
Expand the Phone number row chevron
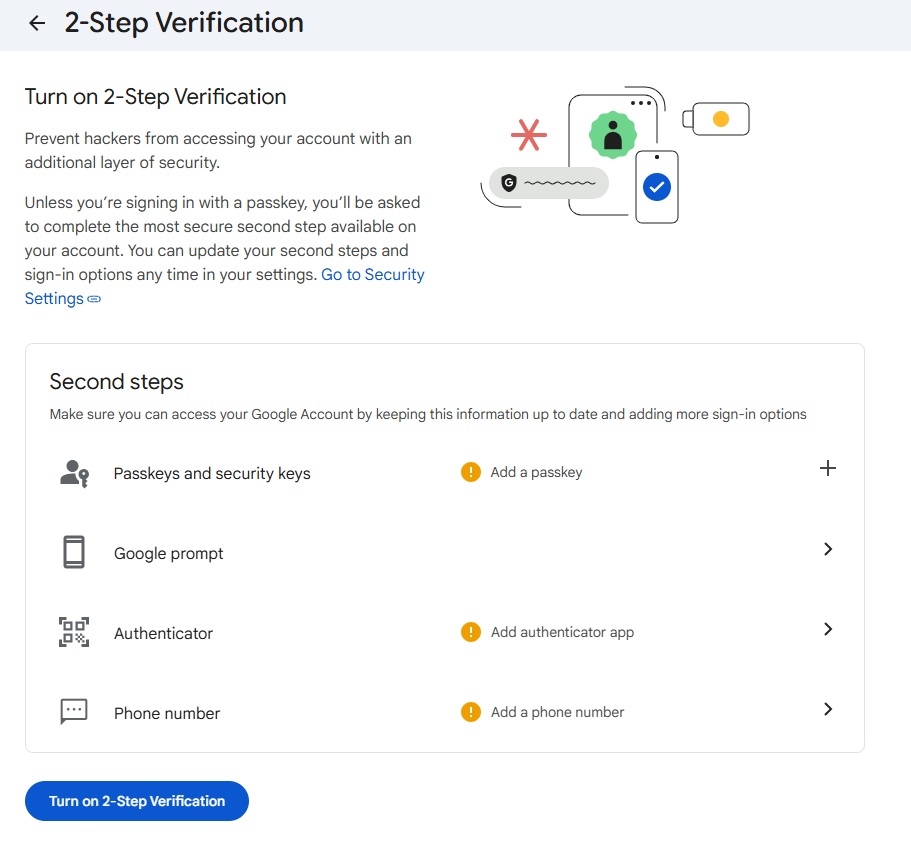click(x=828, y=709)
